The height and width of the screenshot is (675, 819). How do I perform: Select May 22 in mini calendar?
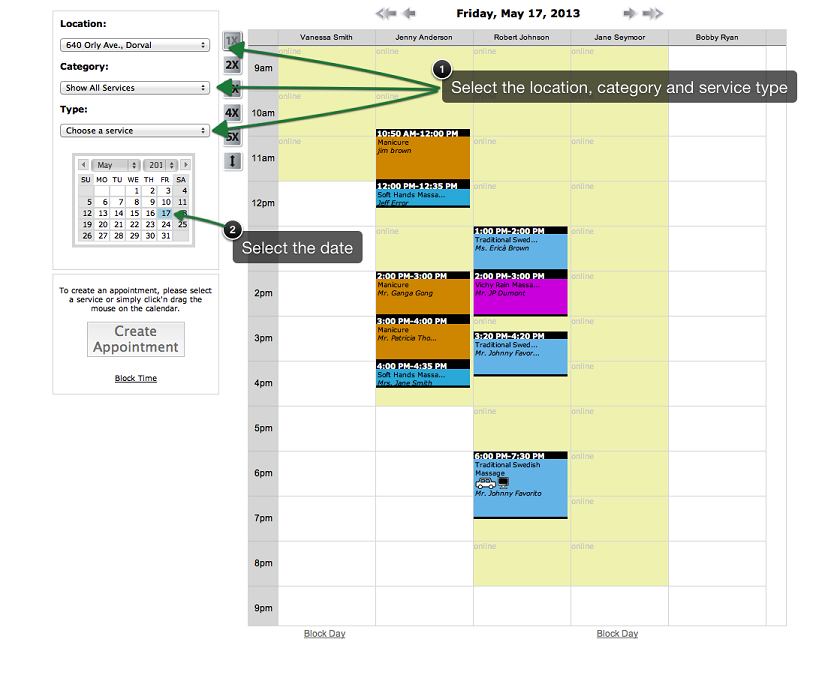point(134,225)
